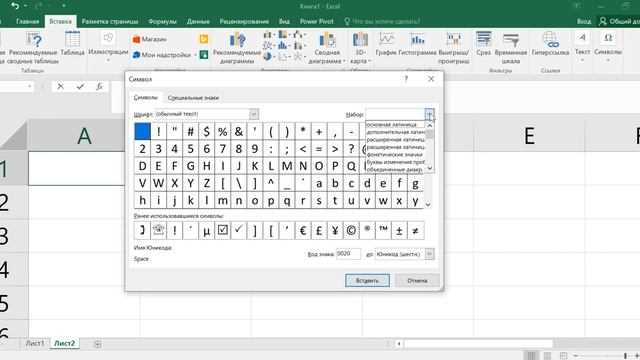Click the undo arrow in title bar
640x360 pixels.
(x=15, y=6)
